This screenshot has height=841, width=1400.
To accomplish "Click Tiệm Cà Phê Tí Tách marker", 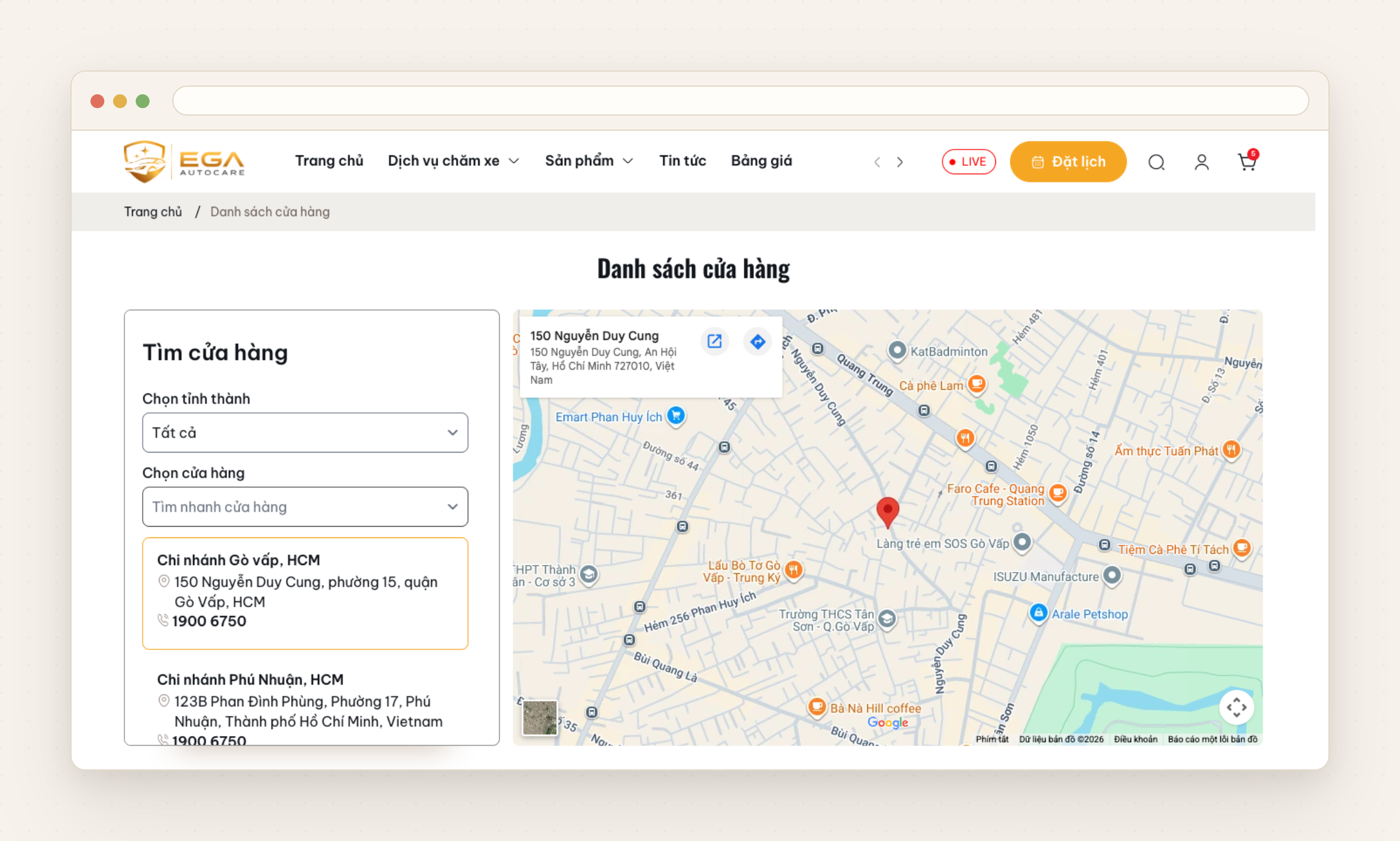I will click(x=1241, y=547).
